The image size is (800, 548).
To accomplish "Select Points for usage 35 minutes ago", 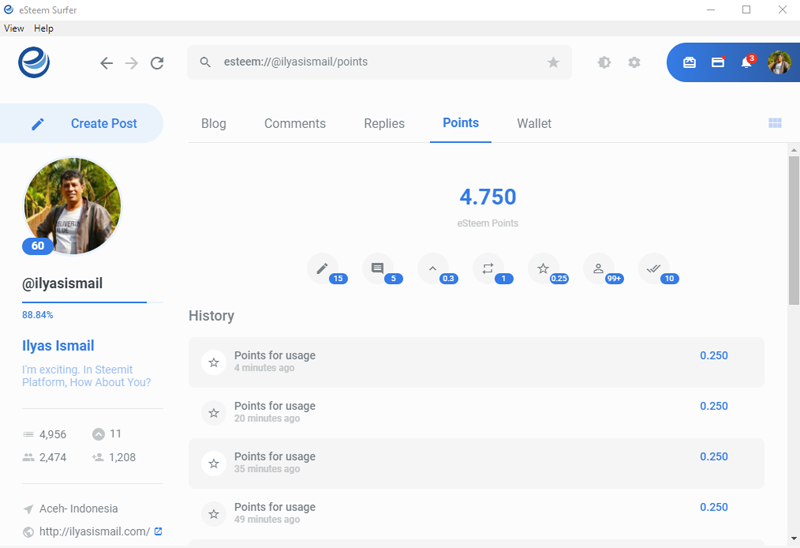I will coord(476,463).
